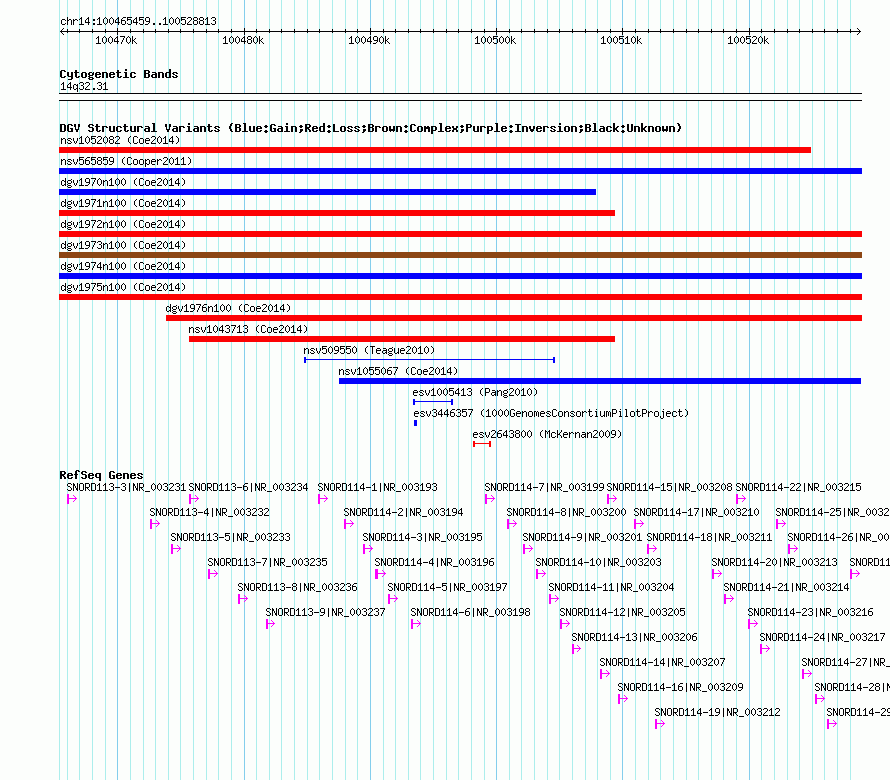Select the blue nsv565859 gain variant bar
Viewport: 890px width, 780px height.
[x=460, y=171]
